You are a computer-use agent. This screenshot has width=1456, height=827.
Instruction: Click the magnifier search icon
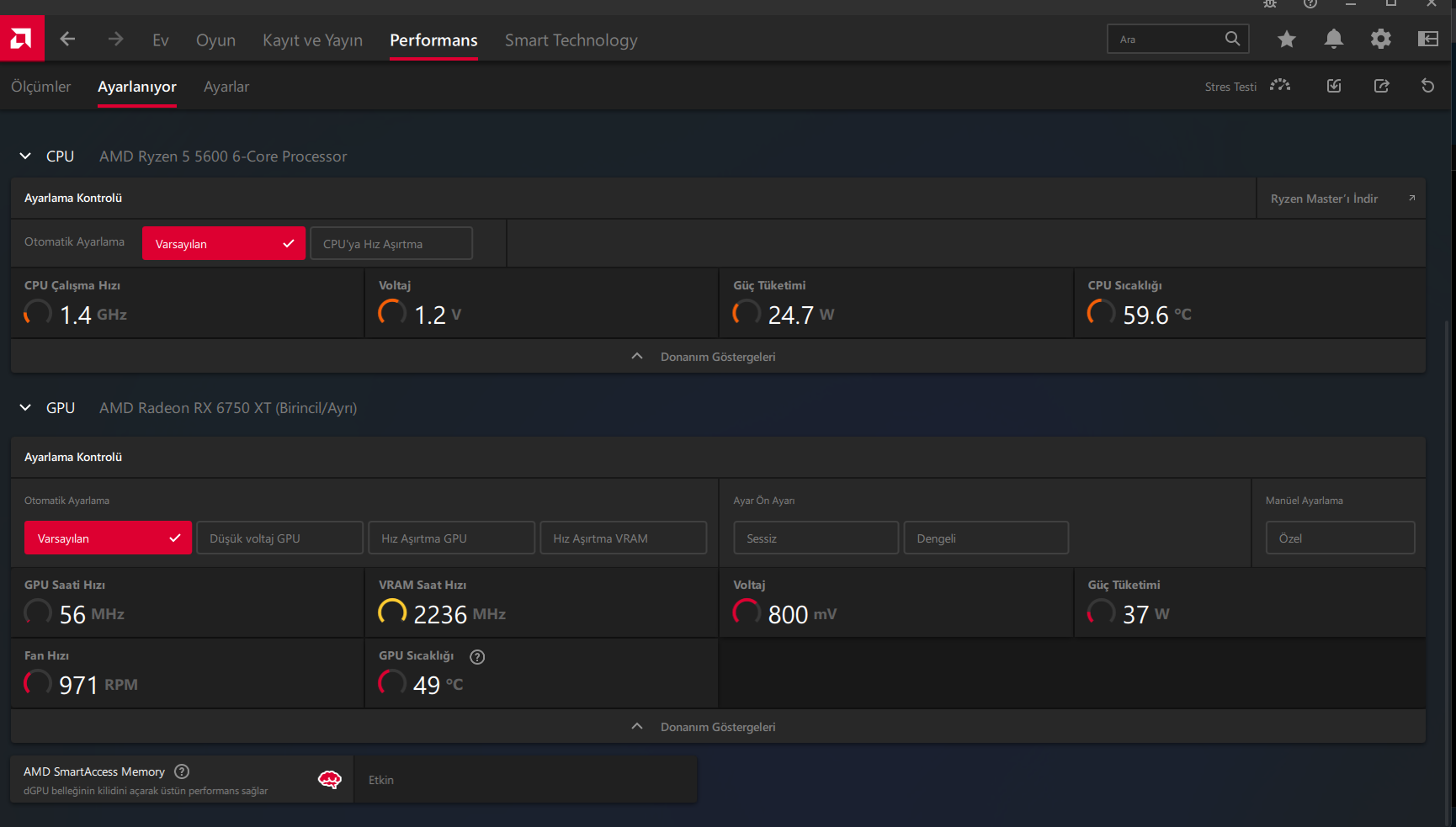(1232, 39)
